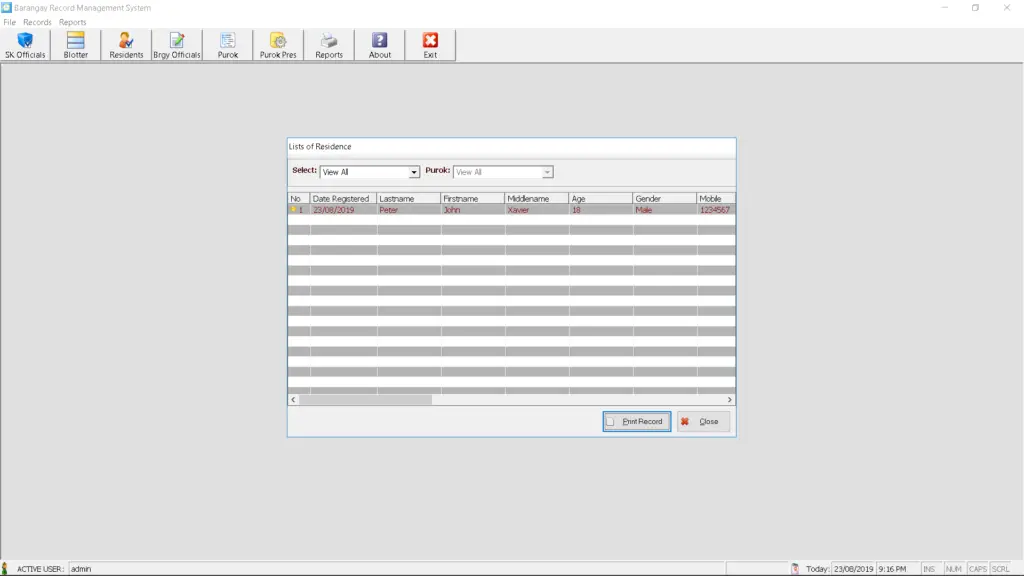Image resolution: width=1024 pixels, height=576 pixels.
Task: Click the Print Record button
Action: click(x=636, y=421)
